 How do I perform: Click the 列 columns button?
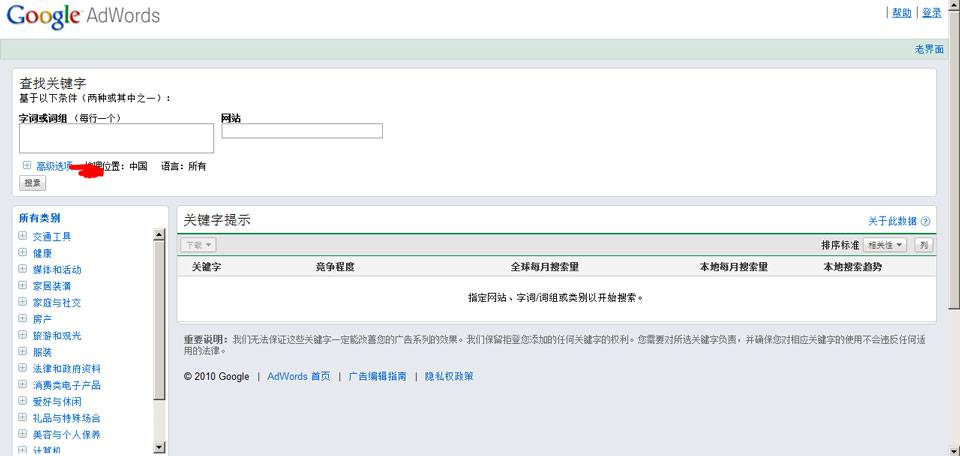pos(923,245)
